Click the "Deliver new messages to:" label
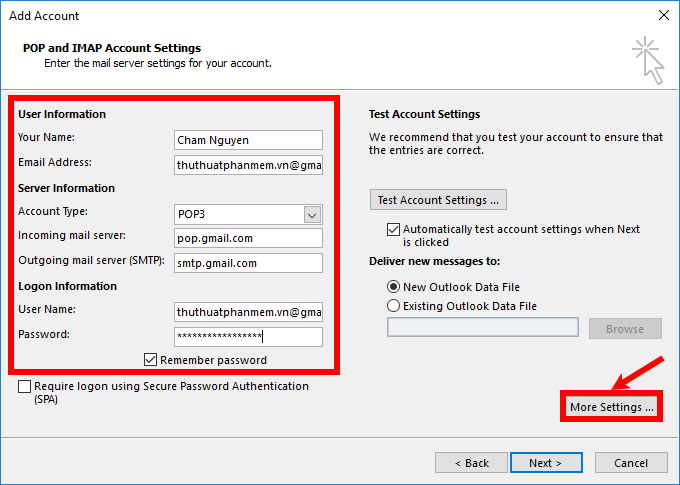Screen dimensions: 680x485 tap(435, 261)
